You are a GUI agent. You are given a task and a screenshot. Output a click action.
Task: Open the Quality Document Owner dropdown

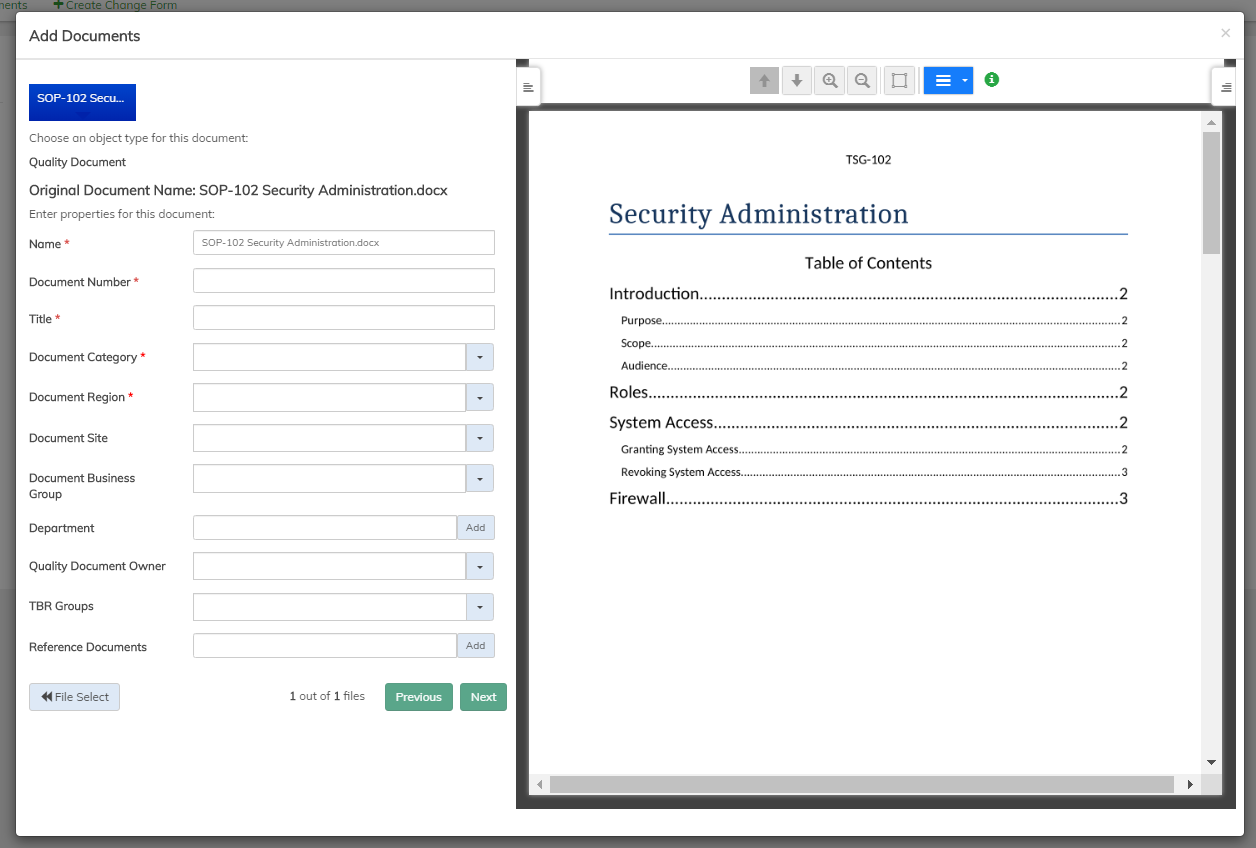point(479,566)
